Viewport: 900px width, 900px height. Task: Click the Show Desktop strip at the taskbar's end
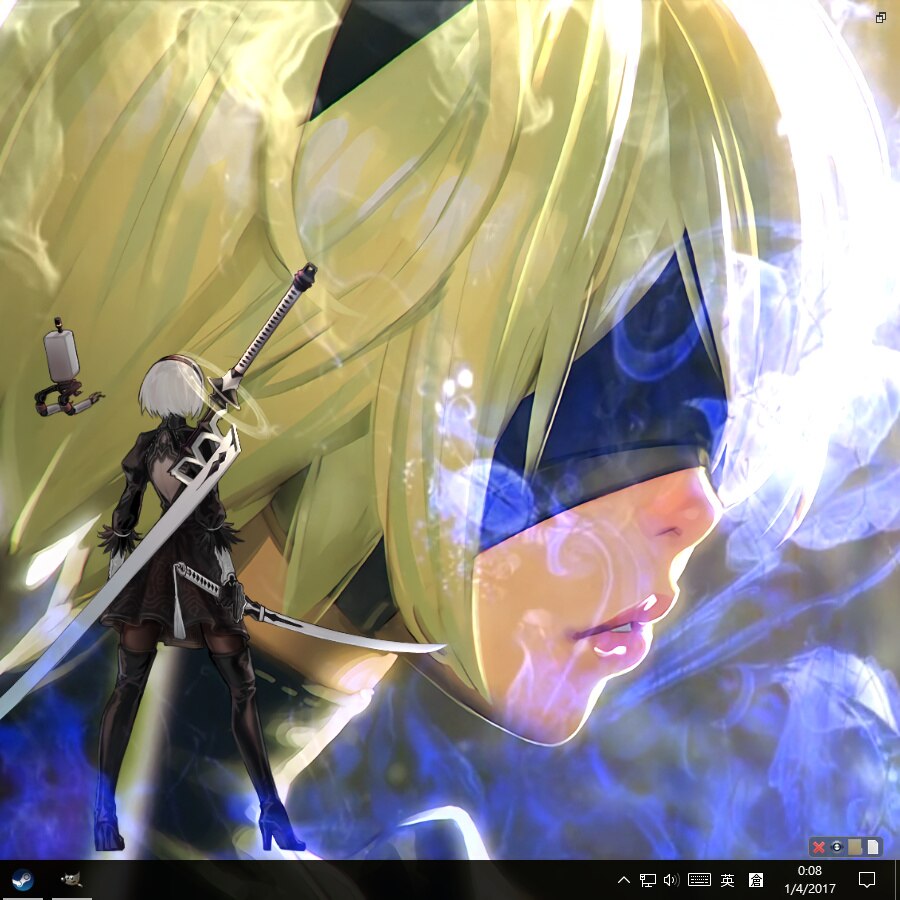point(896,880)
